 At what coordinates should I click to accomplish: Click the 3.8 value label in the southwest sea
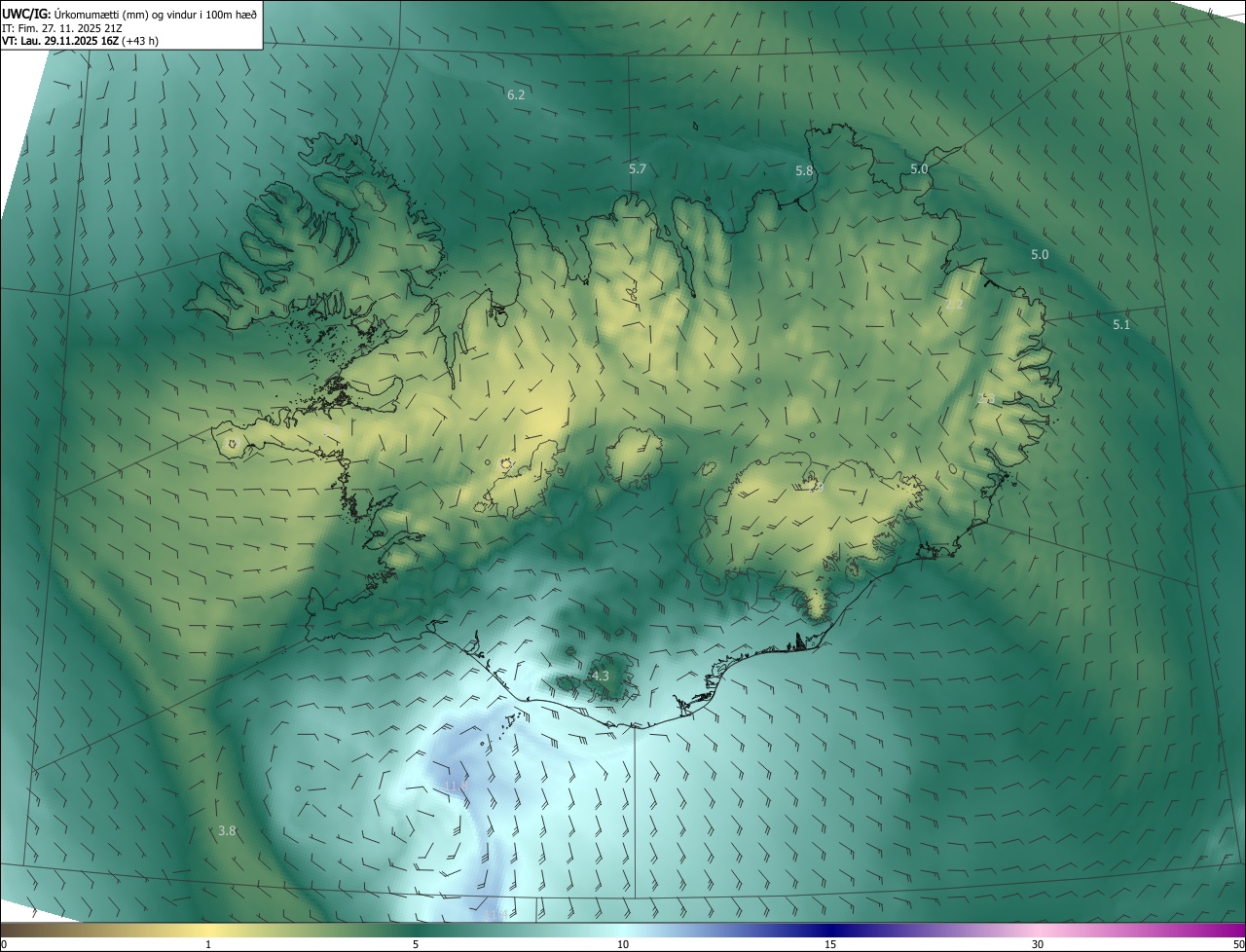227,830
